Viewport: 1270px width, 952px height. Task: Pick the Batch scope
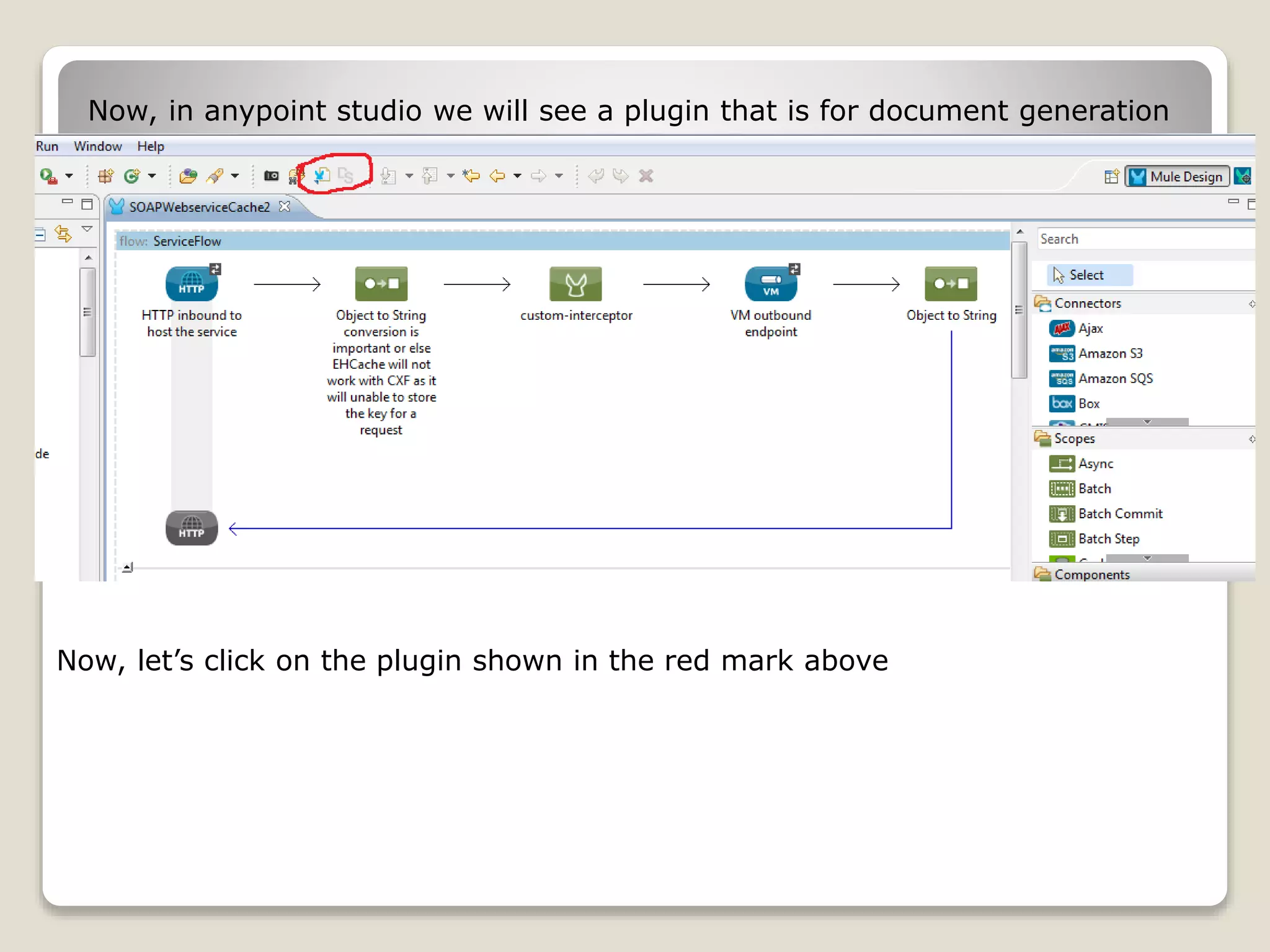click(1080, 488)
